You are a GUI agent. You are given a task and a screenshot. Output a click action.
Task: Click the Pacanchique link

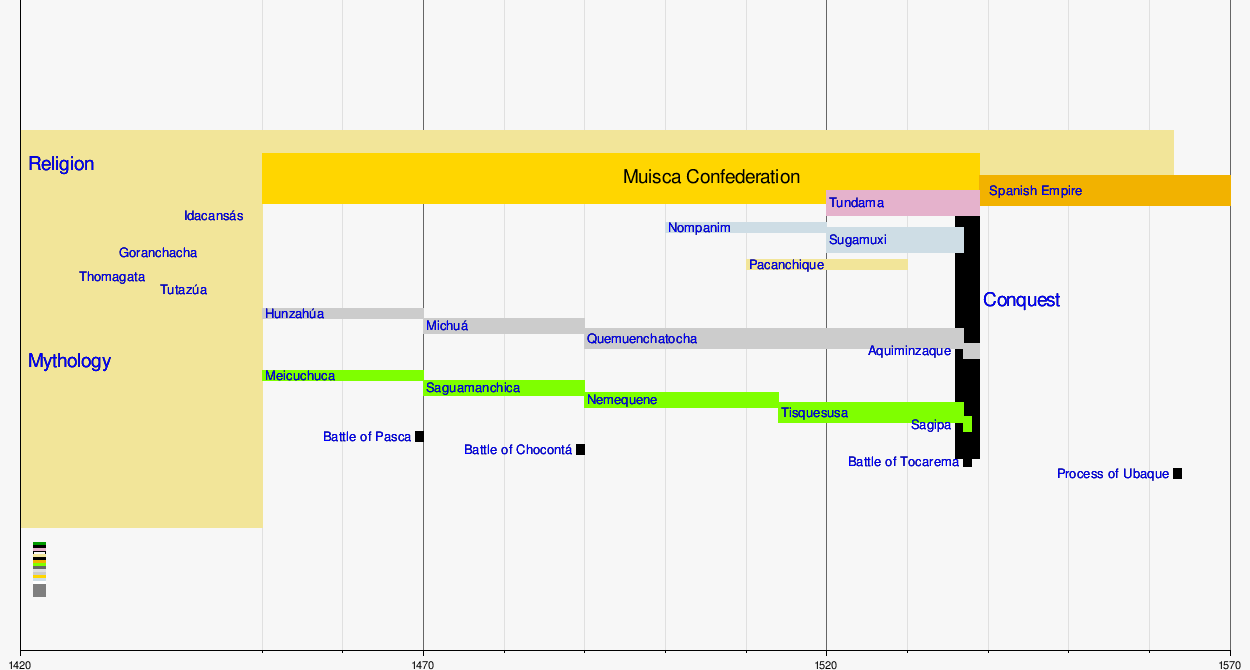[x=786, y=265]
